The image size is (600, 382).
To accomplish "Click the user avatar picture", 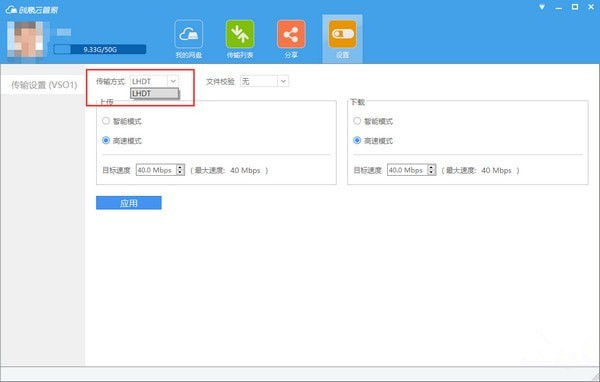I will click(26, 41).
